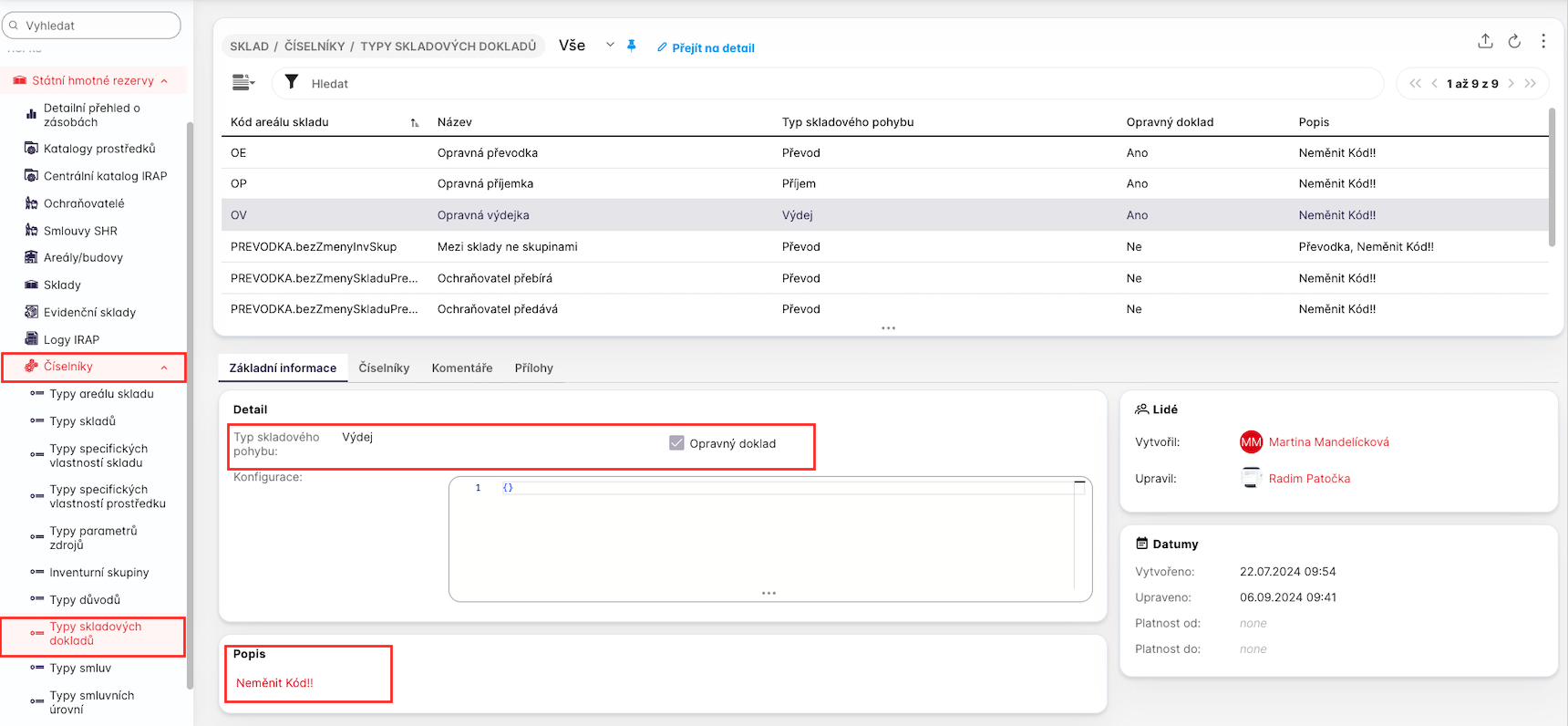
Task: Select the Opravná příjemka row
Action: click(x=485, y=183)
